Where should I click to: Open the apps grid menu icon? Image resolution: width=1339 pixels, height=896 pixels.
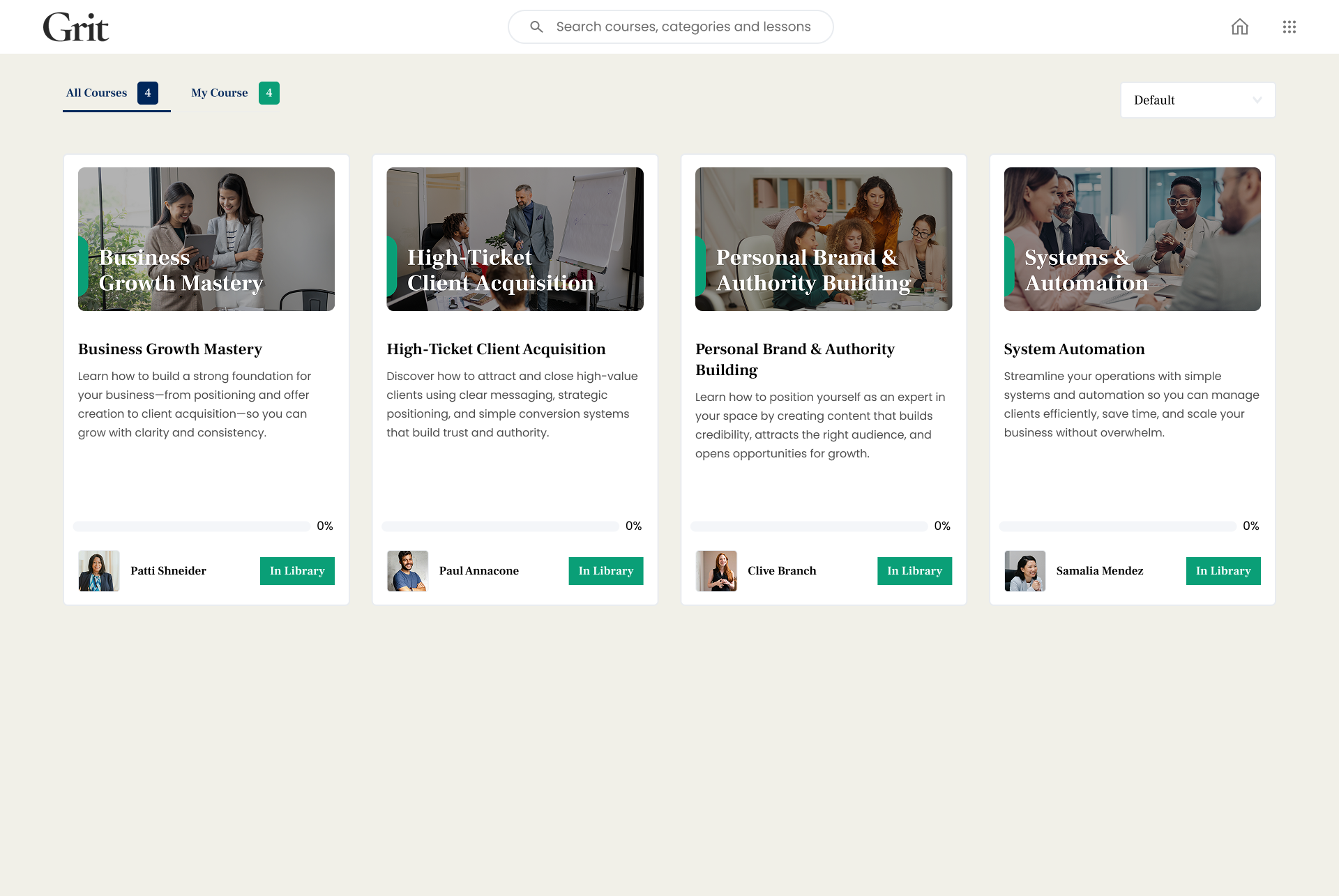[1289, 27]
